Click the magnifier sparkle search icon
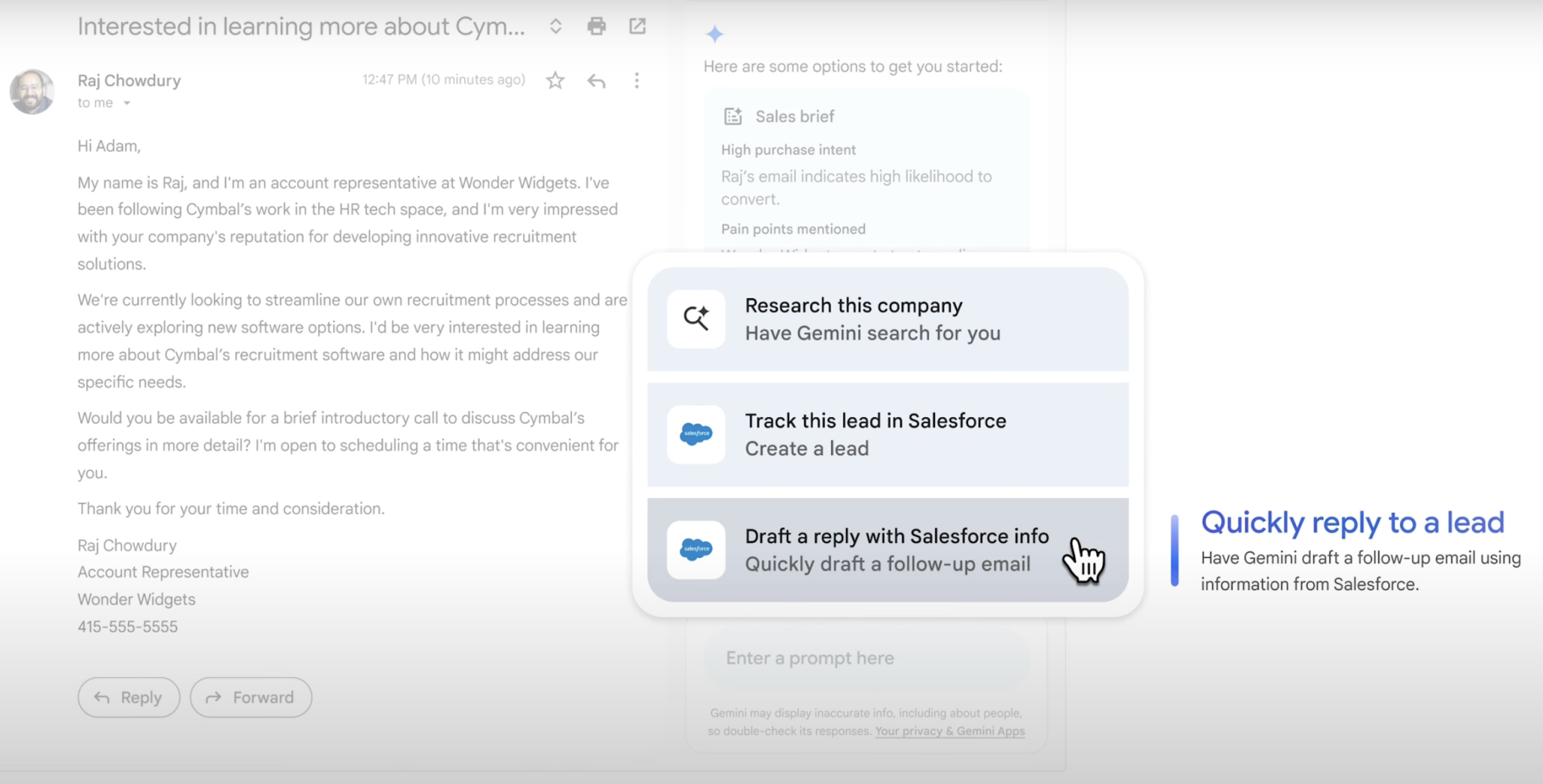Screen dimensions: 1543x784 coord(696,319)
